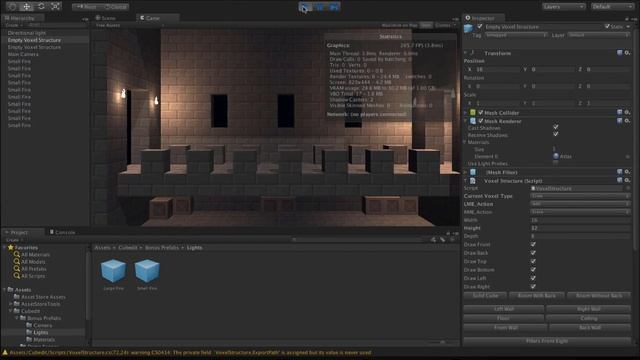This screenshot has width=640, height=360.
Task: Open the Free Aspect dropdown in Game view
Action: 130,25
